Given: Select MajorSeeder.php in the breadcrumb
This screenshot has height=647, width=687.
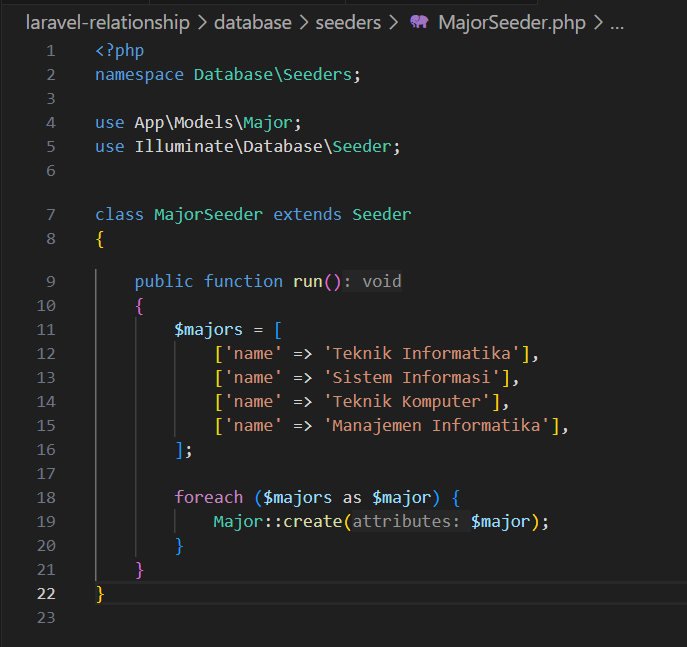Looking at the screenshot, I should point(510,22).
